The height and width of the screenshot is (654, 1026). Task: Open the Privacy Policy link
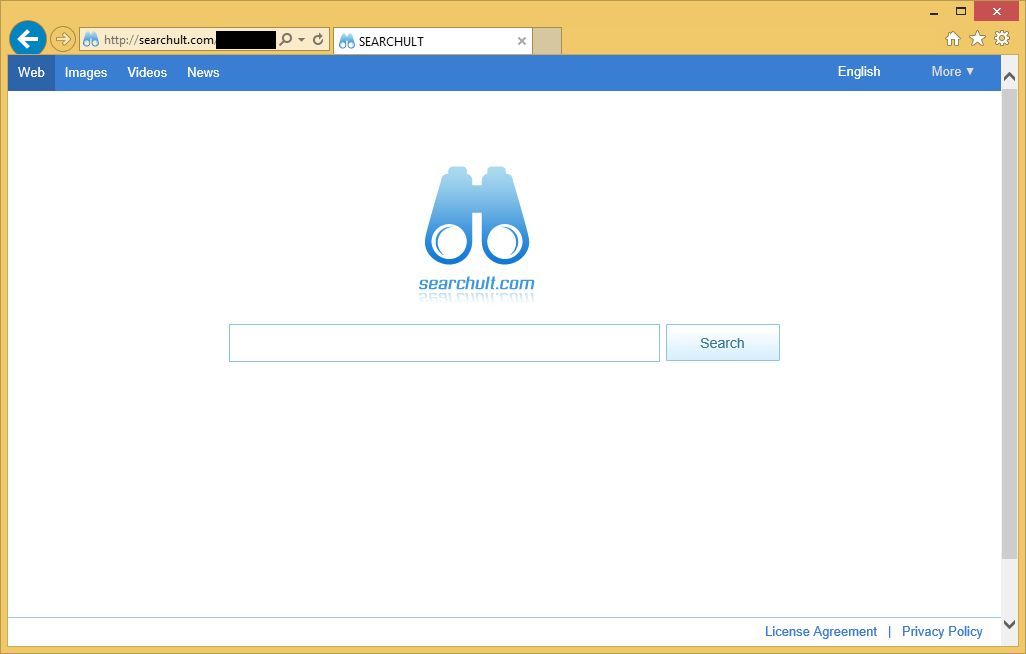pyautogui.click(x=942, y=632)
